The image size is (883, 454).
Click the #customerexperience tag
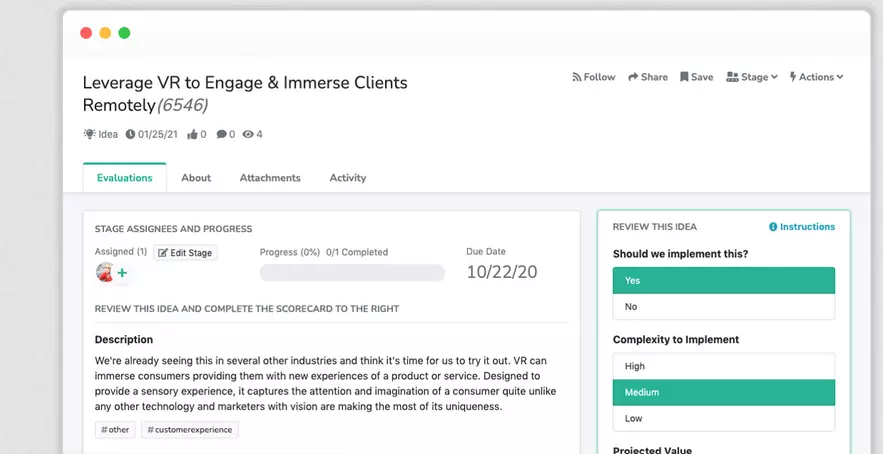tap(190, 430)
